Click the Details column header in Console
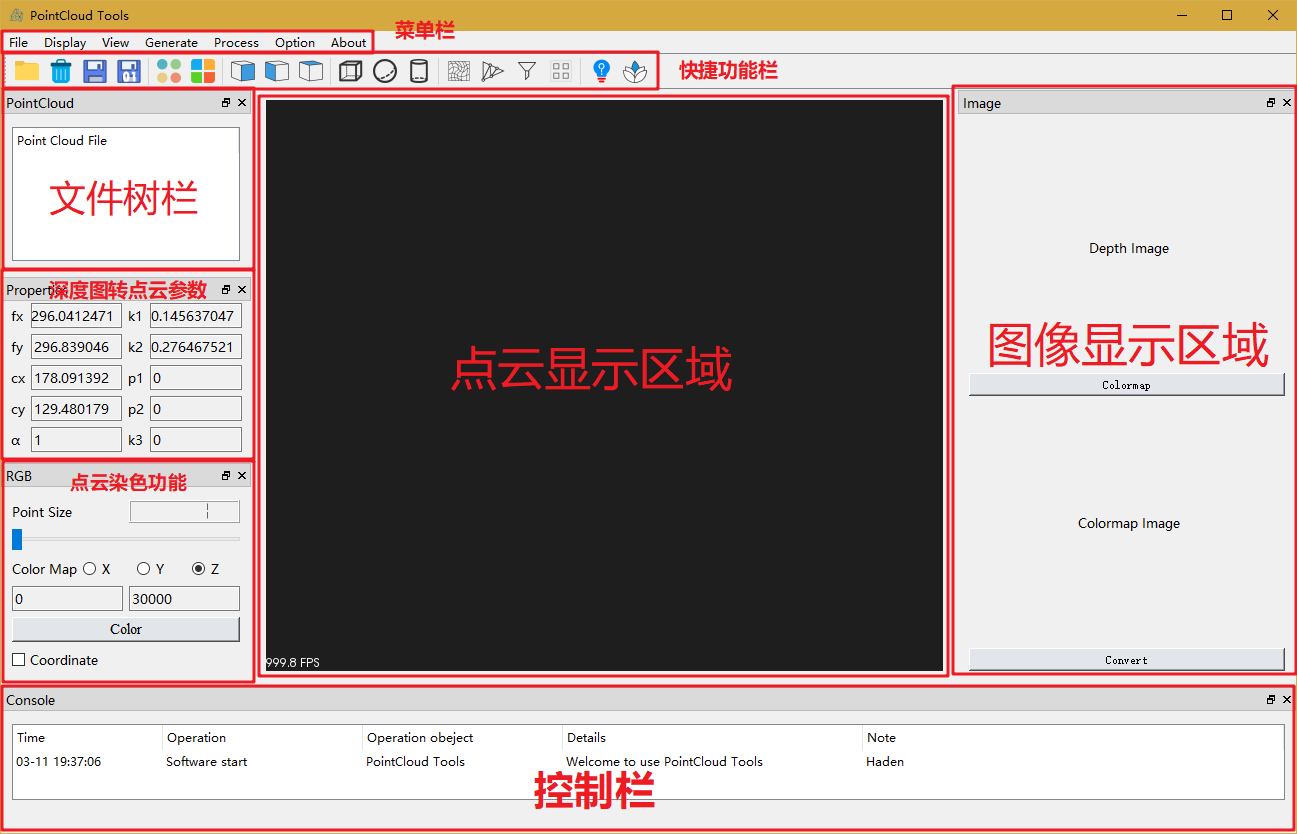Image resolution: width=1297 pixels, height=834 pixels. click(x=712, y=738)
